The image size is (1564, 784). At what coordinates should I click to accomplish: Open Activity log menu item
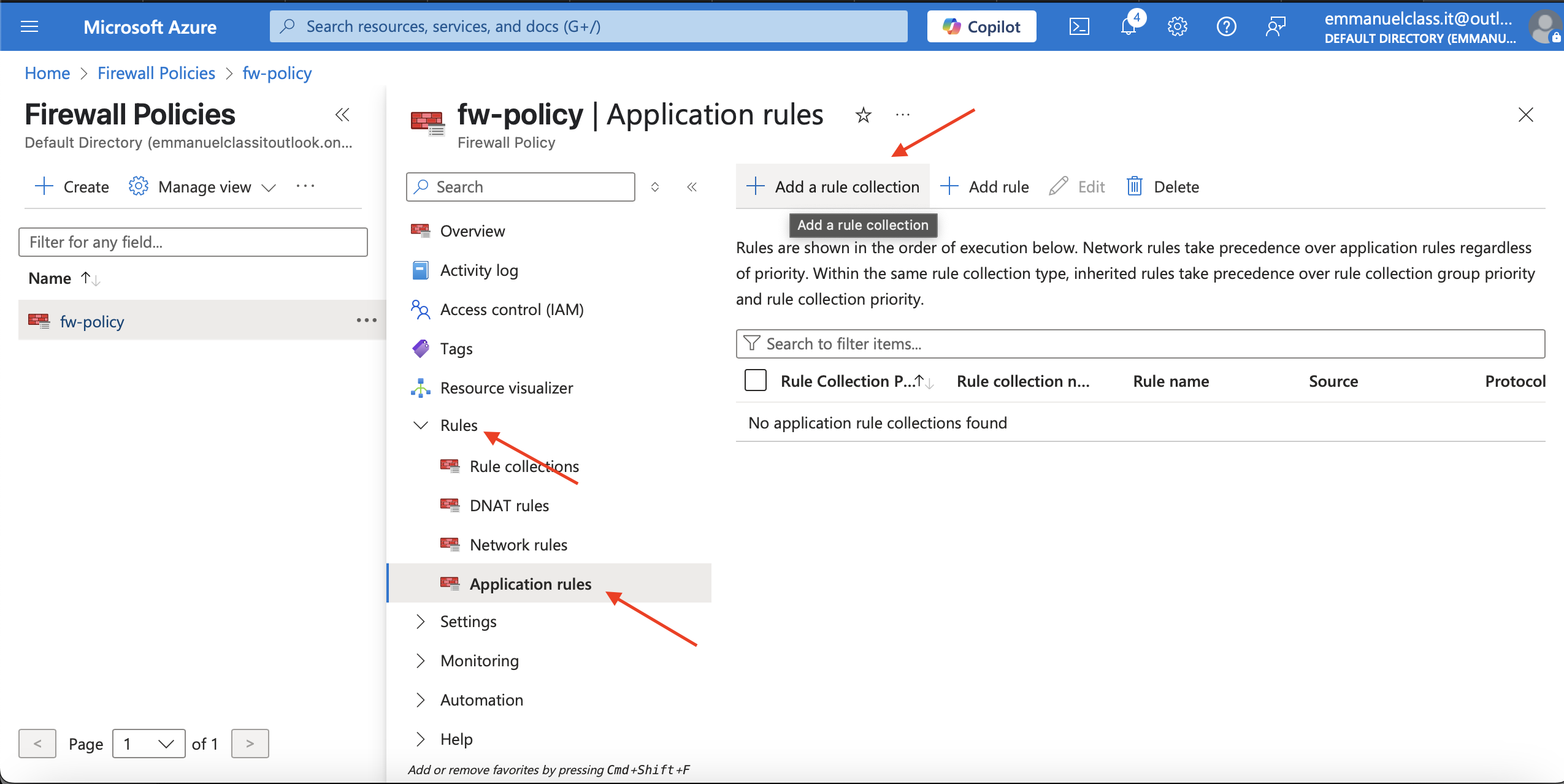479,270
